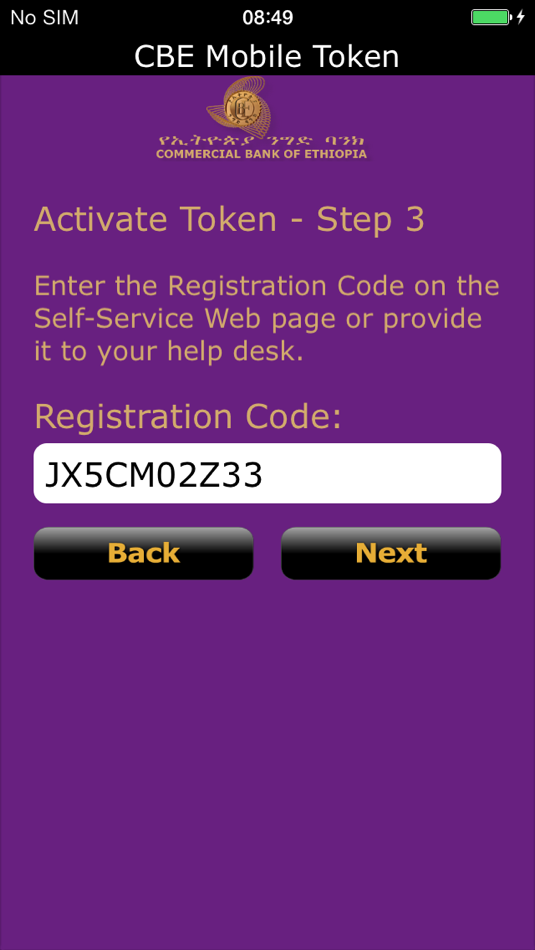Tap the No SIM status indicator
The height and width of the screenshot is (950, 535).
pos(45,18)
